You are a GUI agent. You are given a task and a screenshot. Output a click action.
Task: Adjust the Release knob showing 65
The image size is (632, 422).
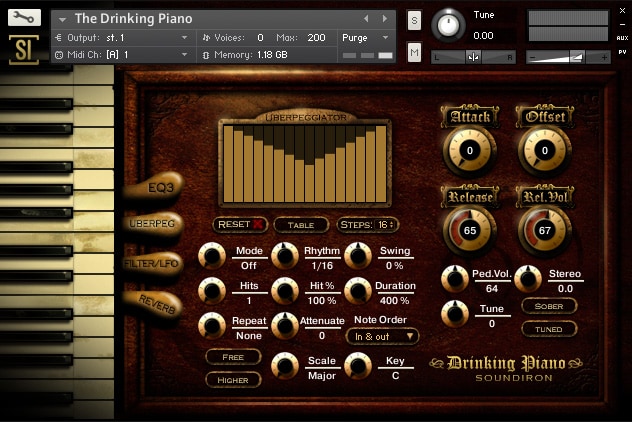pyautogui.click(x=470, y=231)
